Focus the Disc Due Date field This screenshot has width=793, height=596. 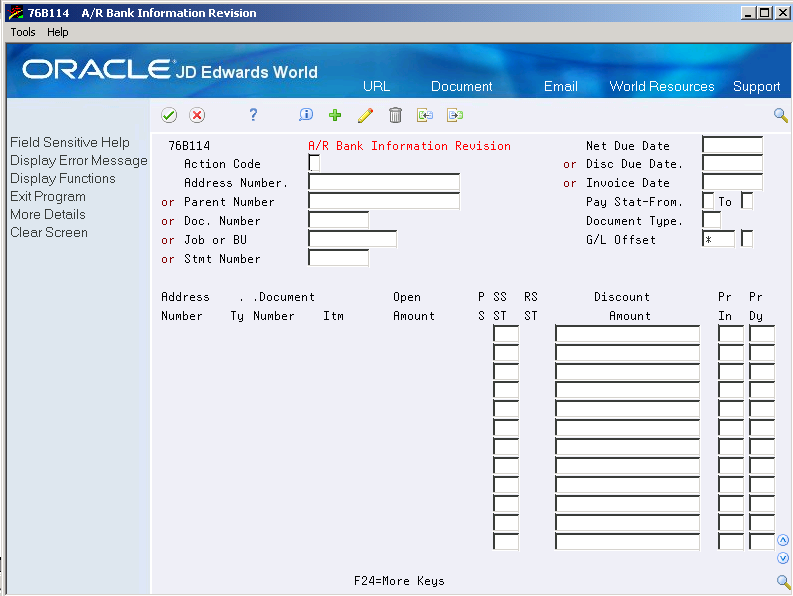(x=732, y=163)
